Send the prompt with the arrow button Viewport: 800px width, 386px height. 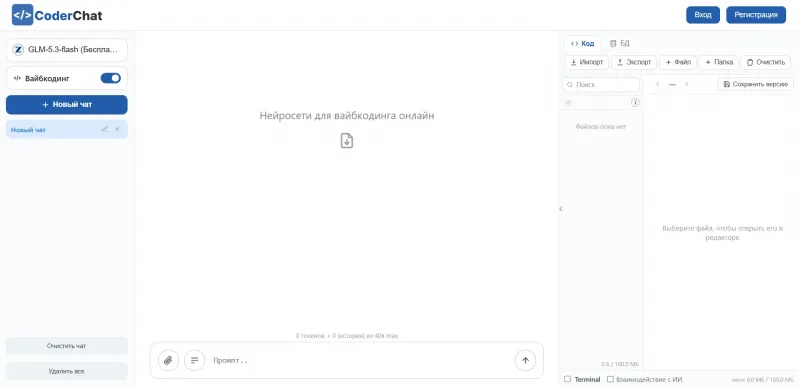pyautogui.click(x=526, y=361)
